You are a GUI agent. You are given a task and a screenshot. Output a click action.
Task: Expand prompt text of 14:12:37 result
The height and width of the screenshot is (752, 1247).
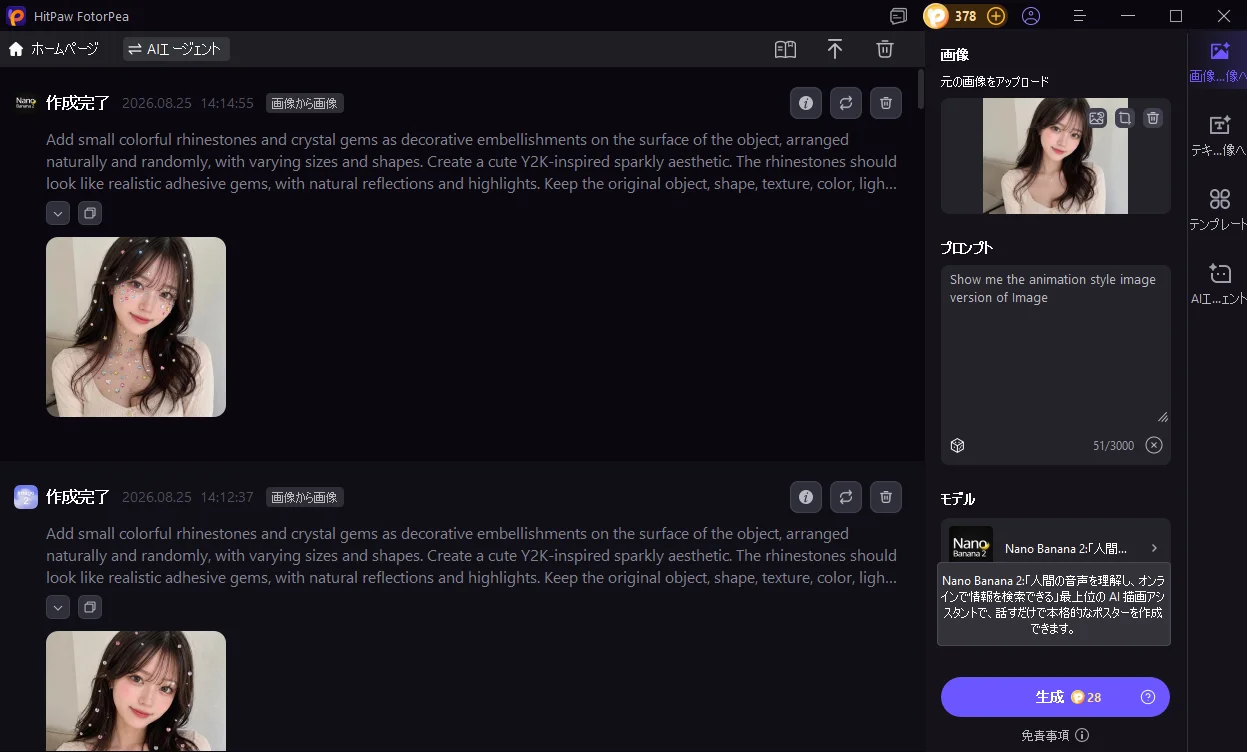[58, 607]
